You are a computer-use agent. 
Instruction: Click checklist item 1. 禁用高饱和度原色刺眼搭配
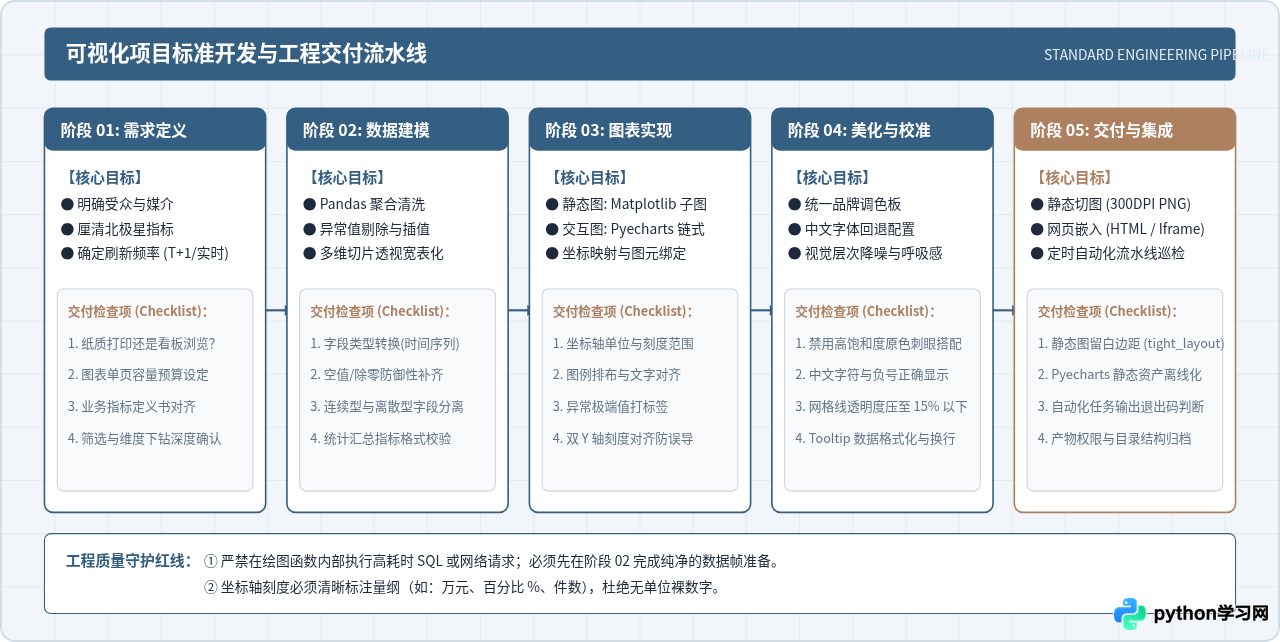[x=879, y=344]
